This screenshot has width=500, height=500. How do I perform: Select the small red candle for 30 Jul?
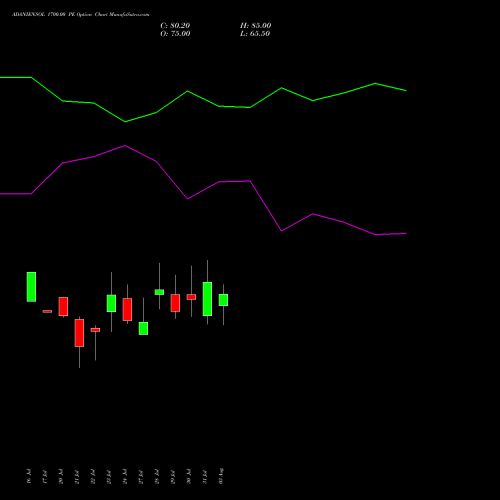point(191,297)
